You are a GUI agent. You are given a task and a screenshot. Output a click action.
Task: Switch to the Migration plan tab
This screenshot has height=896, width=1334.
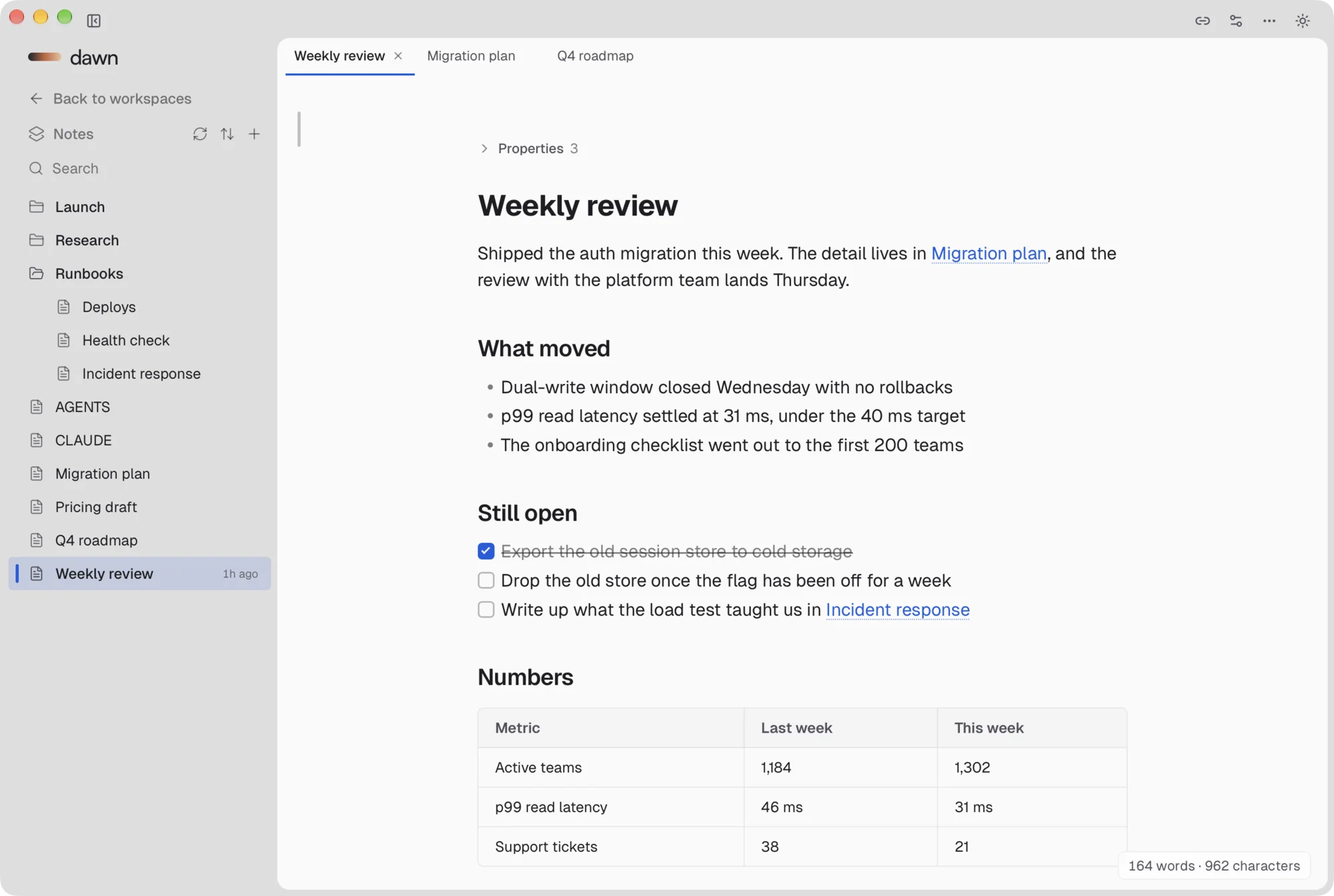click(471, 56)
